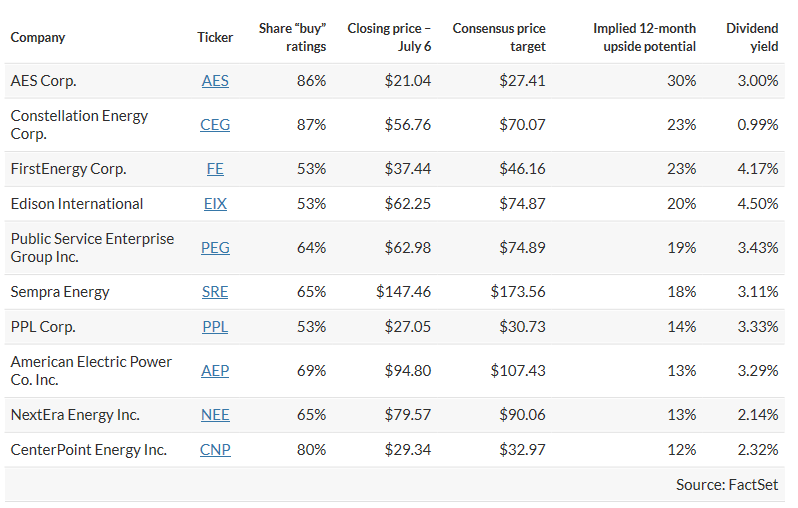Image resolution: width=798 pixels, height=508 pixels.
Task: Follow the EIX ticker link
Action: click(215, 204)
